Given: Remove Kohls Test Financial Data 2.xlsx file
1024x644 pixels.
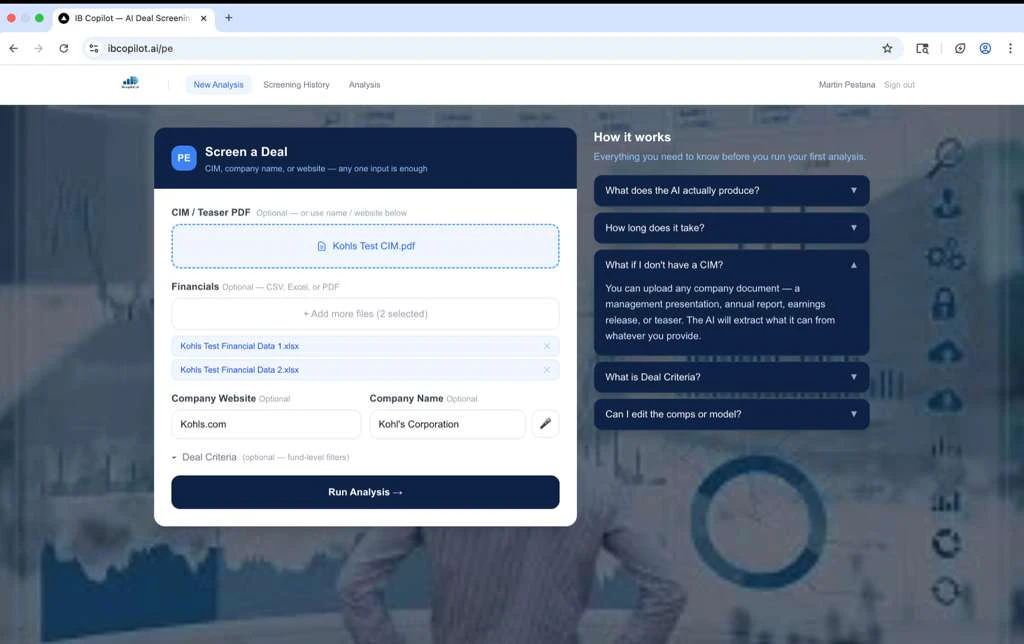Looking at the screenshot, I should 547,370.
